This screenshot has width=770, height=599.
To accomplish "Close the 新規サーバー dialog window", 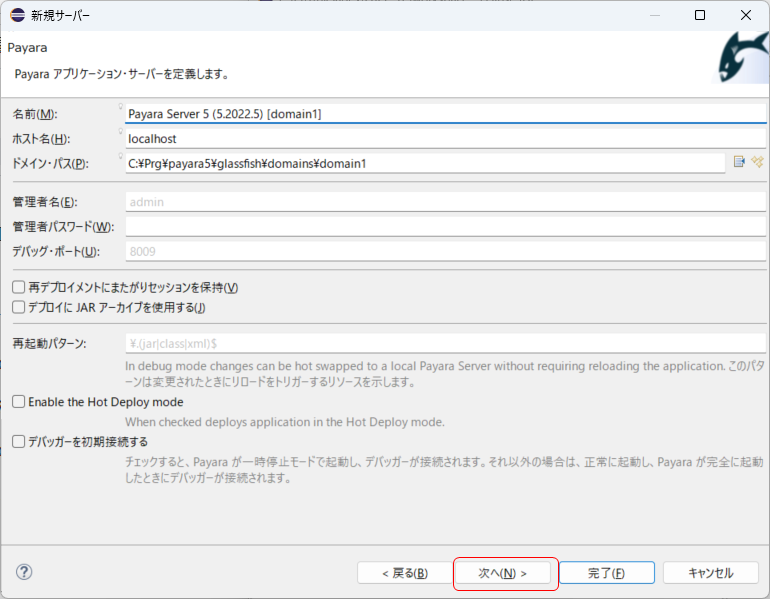I will pos(746,15).
